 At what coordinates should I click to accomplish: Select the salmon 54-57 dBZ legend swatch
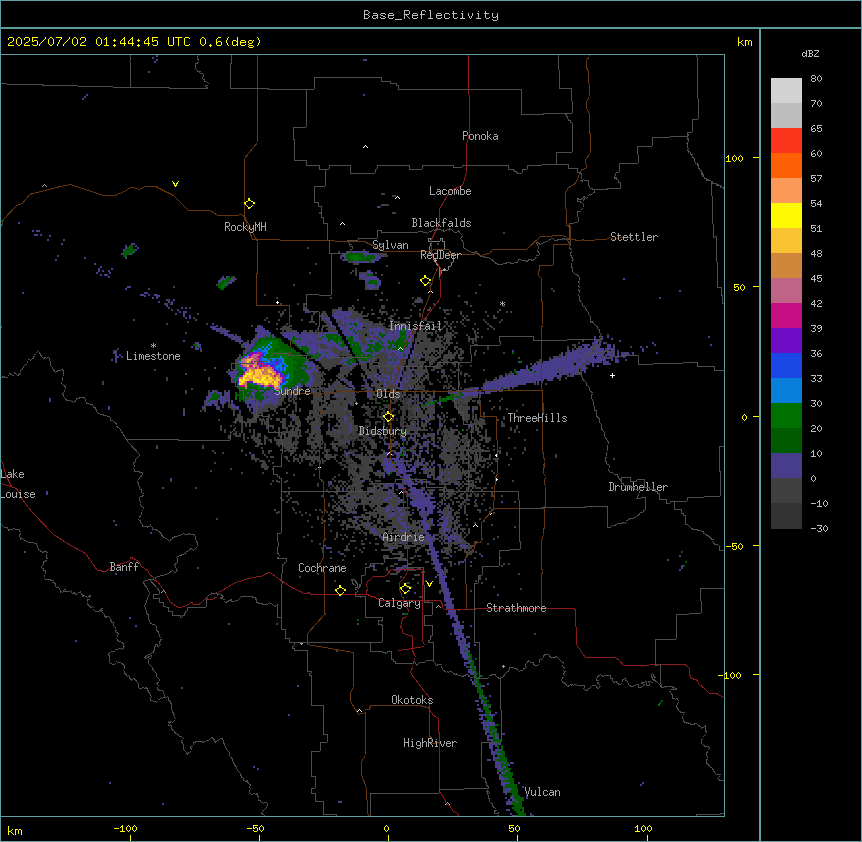tap(786, 190)
